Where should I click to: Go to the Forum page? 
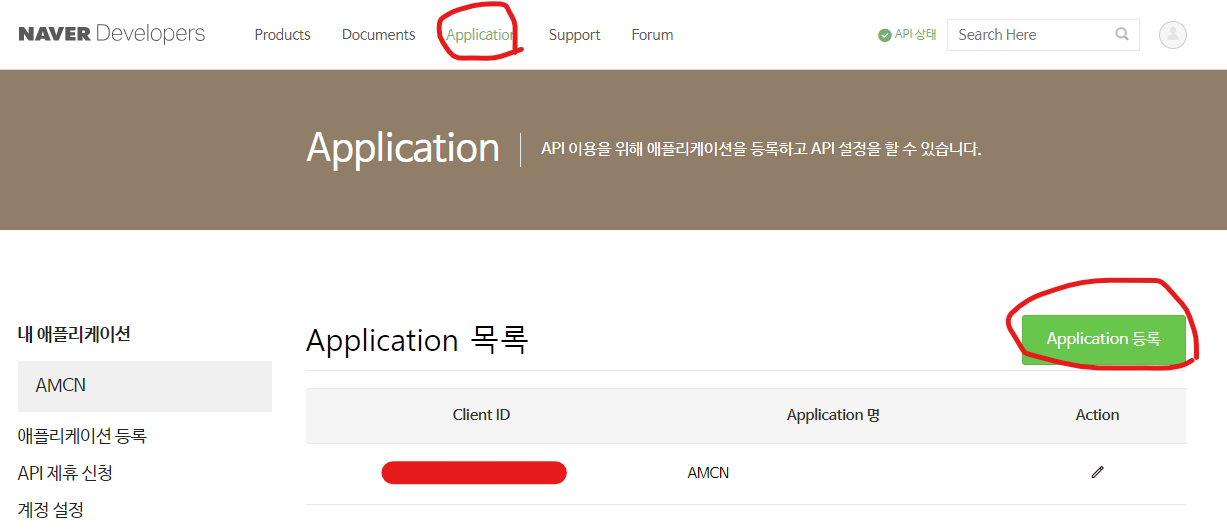click(652, 34)
